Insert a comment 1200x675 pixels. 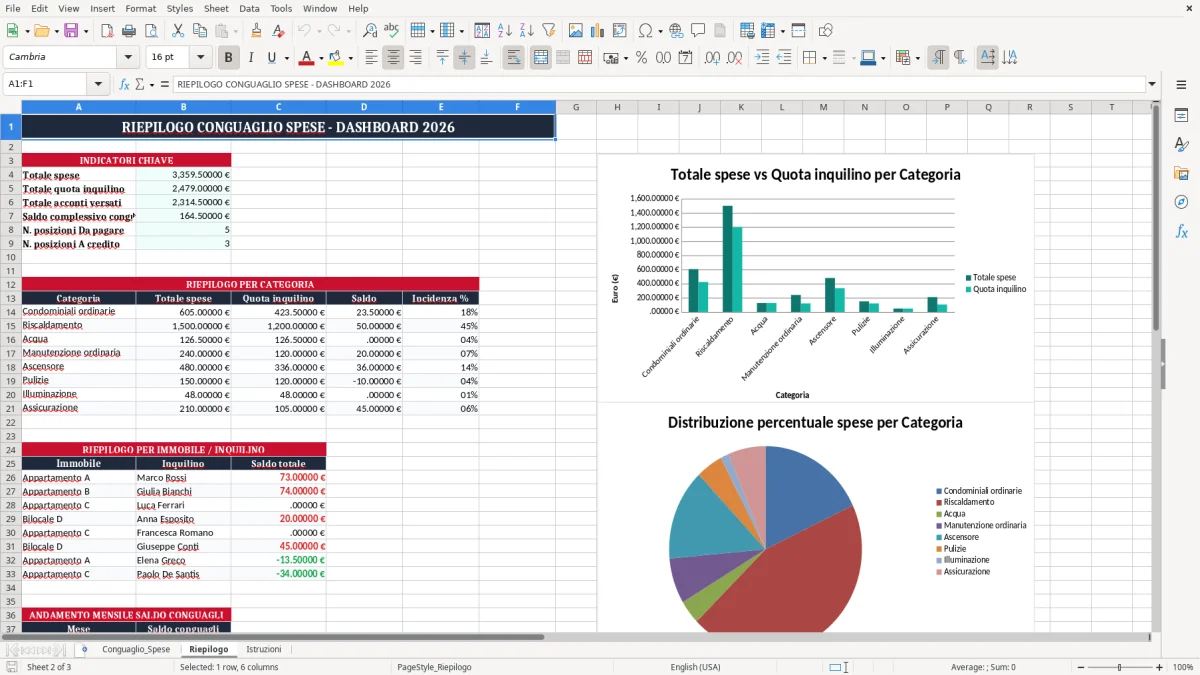[x=698, y=31]
